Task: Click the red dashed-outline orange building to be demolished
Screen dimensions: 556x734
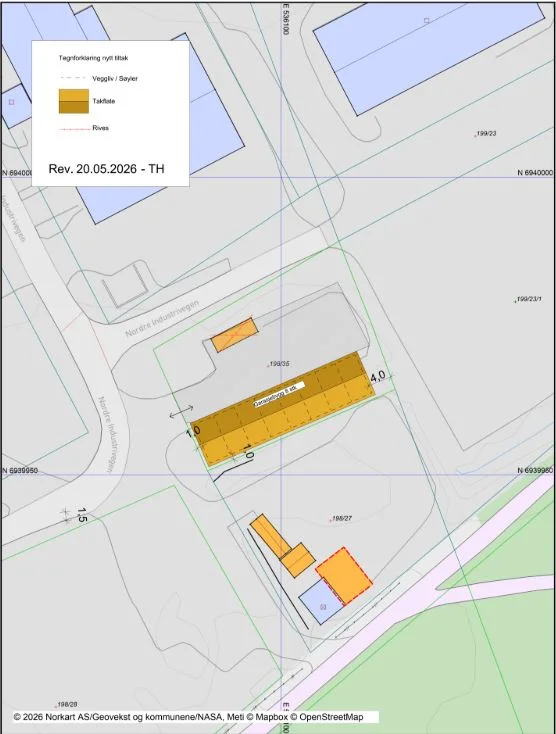Action: click(344, 575)
